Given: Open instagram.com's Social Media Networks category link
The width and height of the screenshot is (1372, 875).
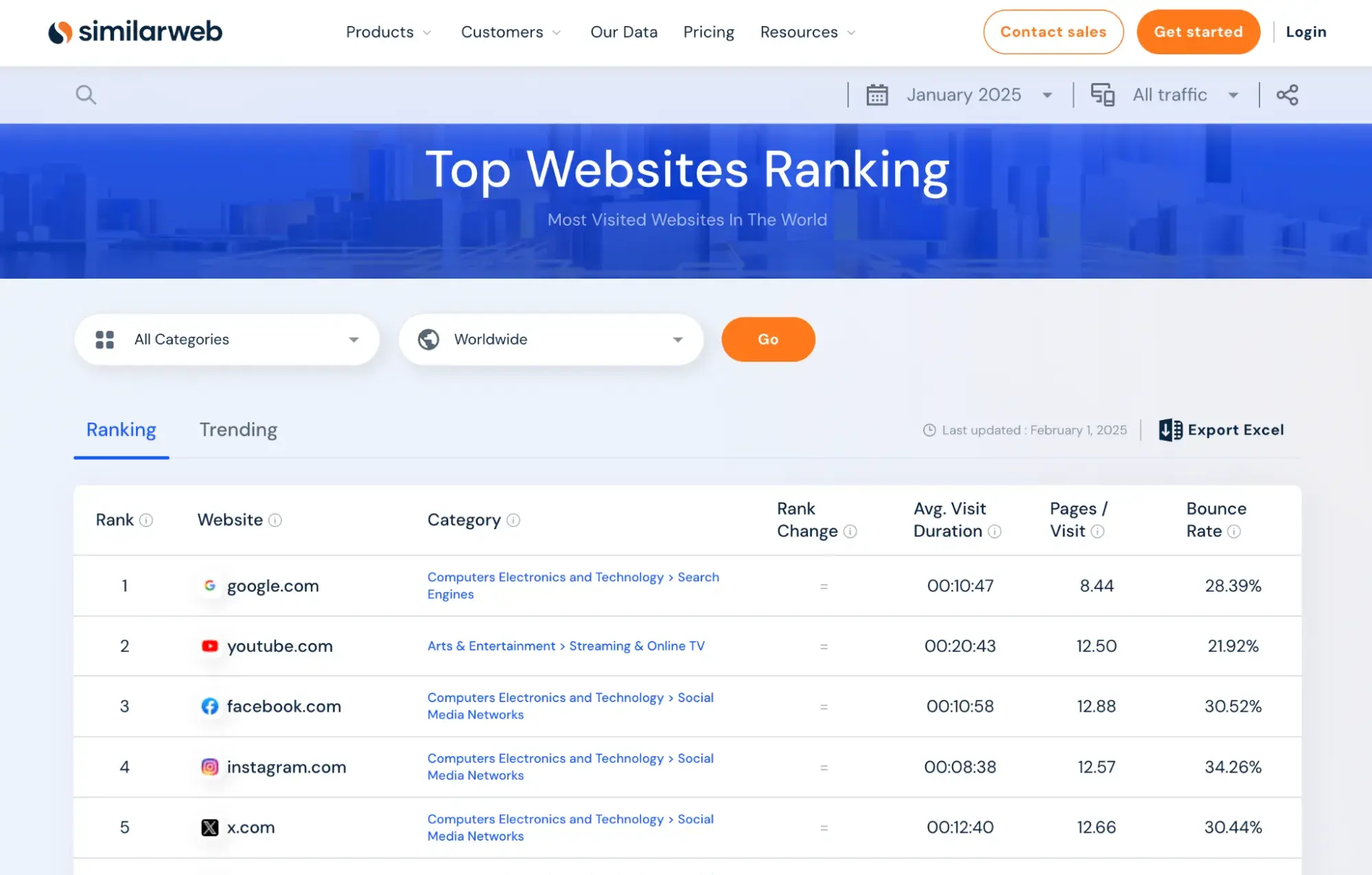Looking at the screenshot, I should [570, 767].
